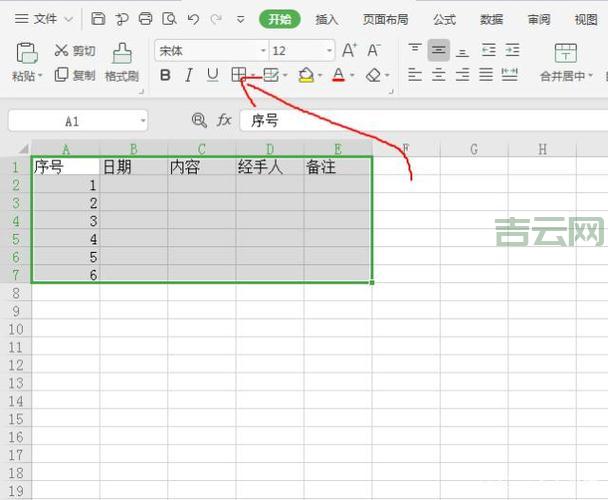Align text to top
Screen dimensions: 608x500
click(x=415, y=50)
